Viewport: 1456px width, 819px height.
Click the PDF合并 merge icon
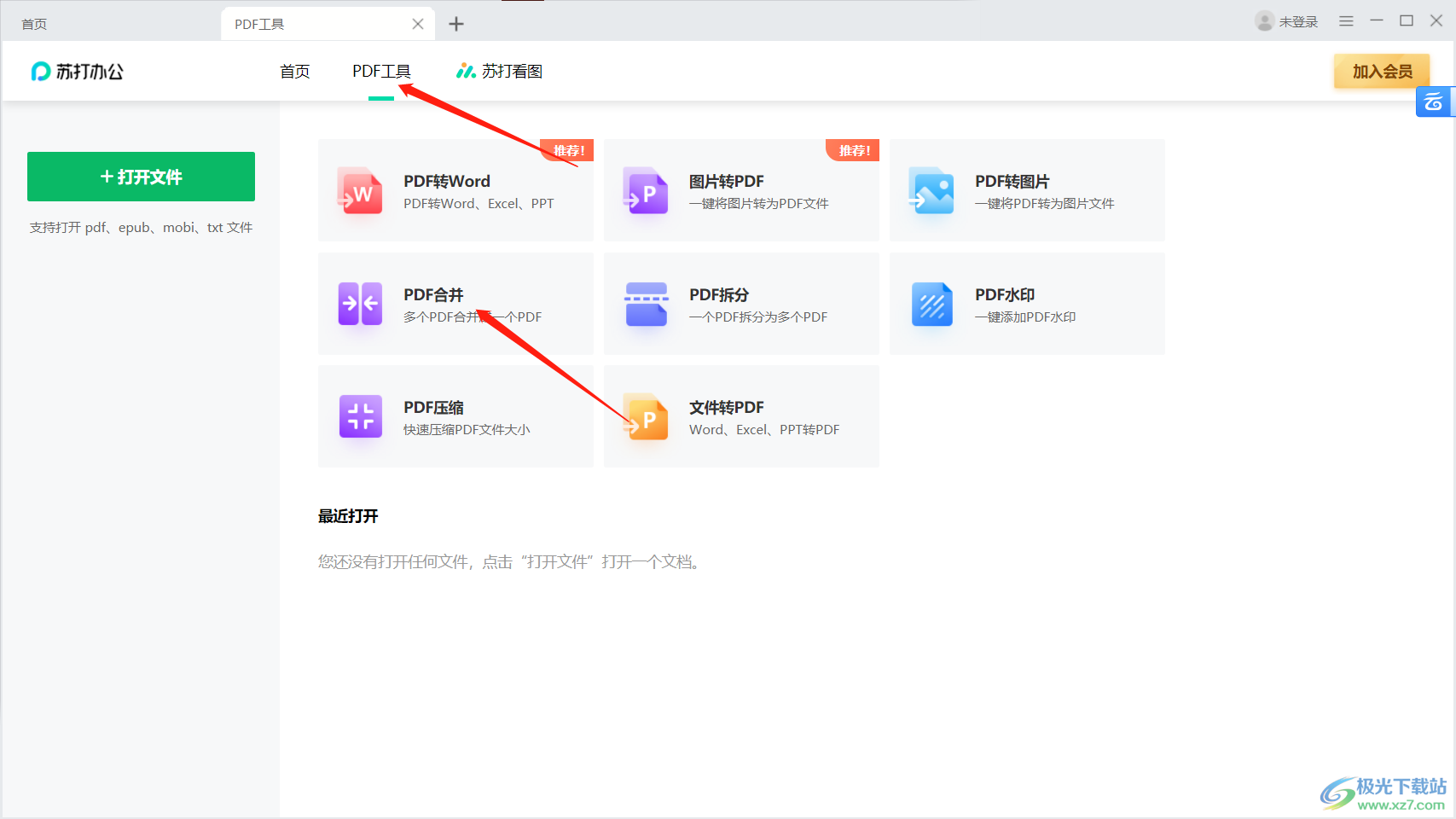(x=360, y=304)
